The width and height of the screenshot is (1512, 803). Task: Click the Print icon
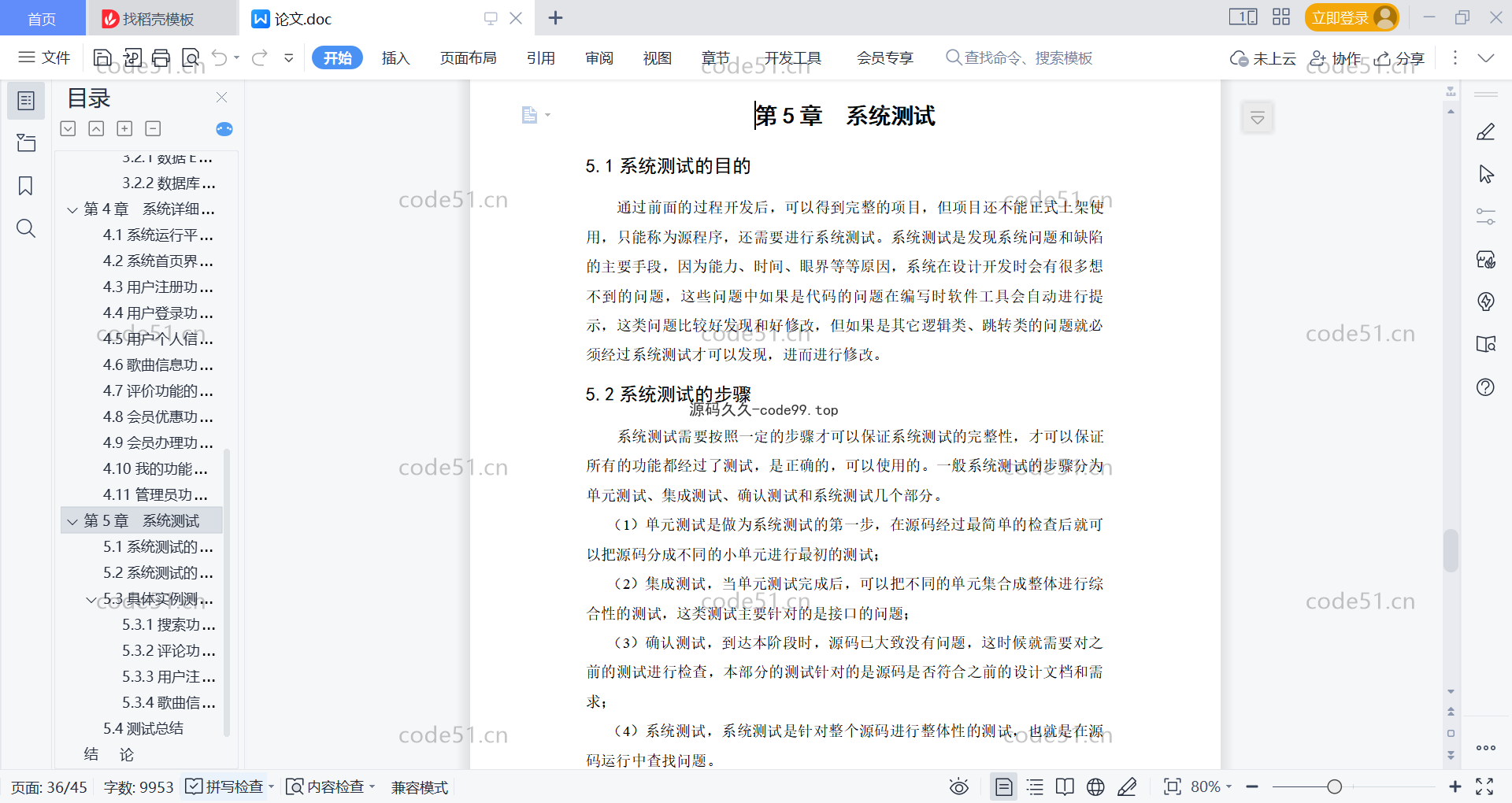point(161,57)
